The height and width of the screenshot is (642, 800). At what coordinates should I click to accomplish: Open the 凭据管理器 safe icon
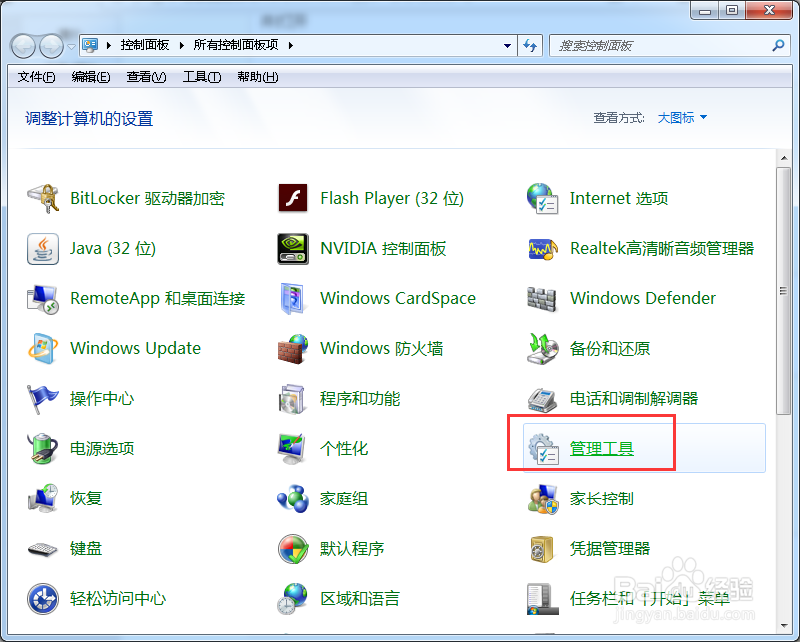pos(542,549)
